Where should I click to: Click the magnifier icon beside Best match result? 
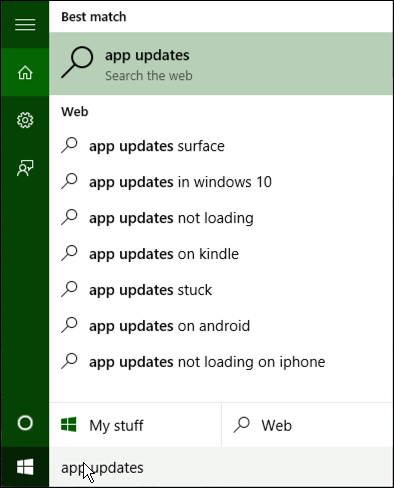click(77, 62)
